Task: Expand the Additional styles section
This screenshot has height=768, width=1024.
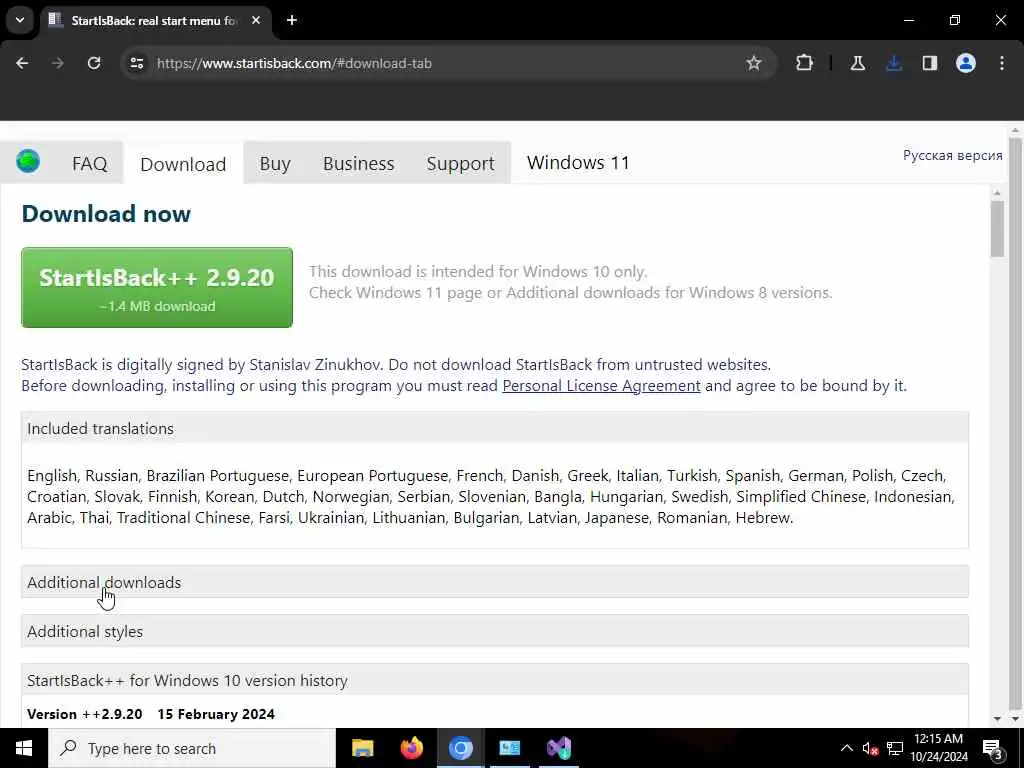Action: coord(495,632)
